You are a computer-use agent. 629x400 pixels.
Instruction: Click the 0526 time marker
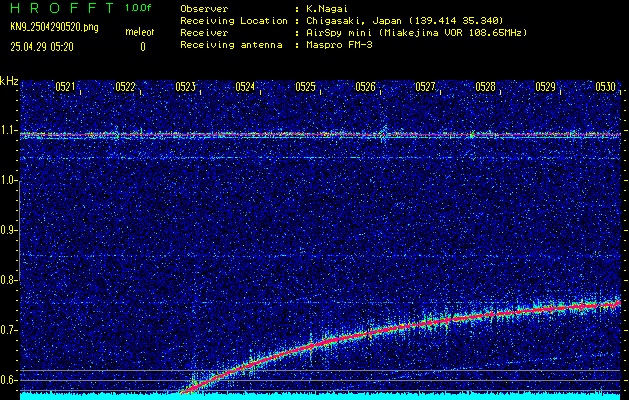(x=365, y=87)
